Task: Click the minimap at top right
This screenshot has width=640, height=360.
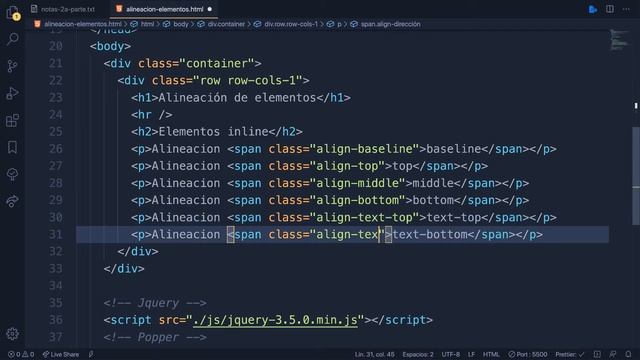Action: click(619, 40)
